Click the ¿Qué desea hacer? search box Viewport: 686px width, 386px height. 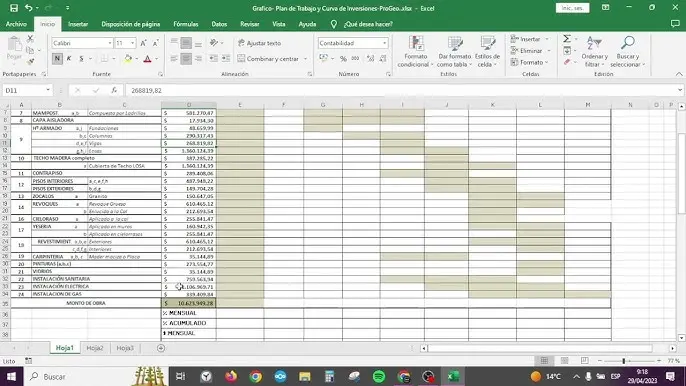[368, 24]
